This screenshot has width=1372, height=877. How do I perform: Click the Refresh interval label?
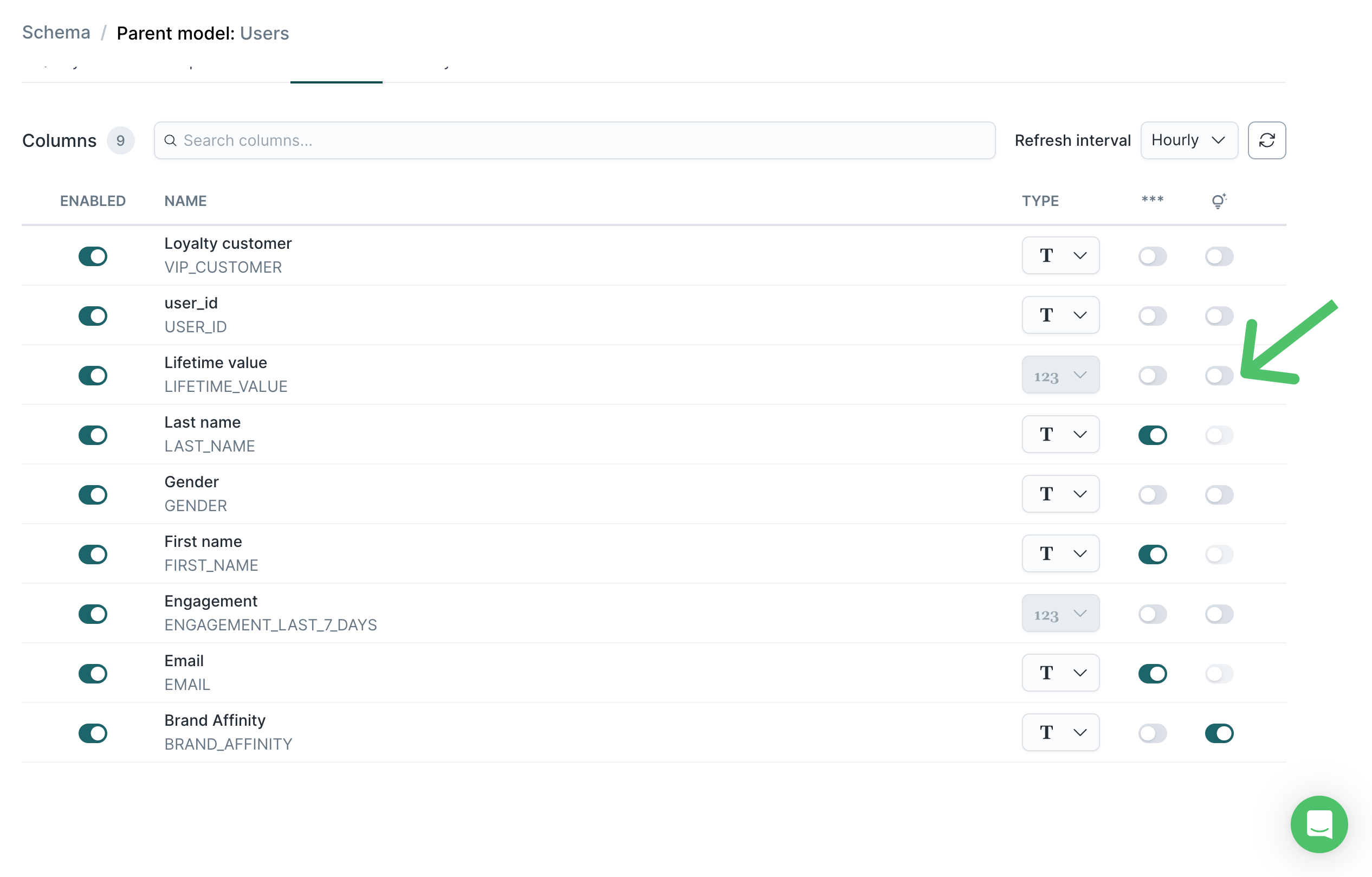point(1072,140)
